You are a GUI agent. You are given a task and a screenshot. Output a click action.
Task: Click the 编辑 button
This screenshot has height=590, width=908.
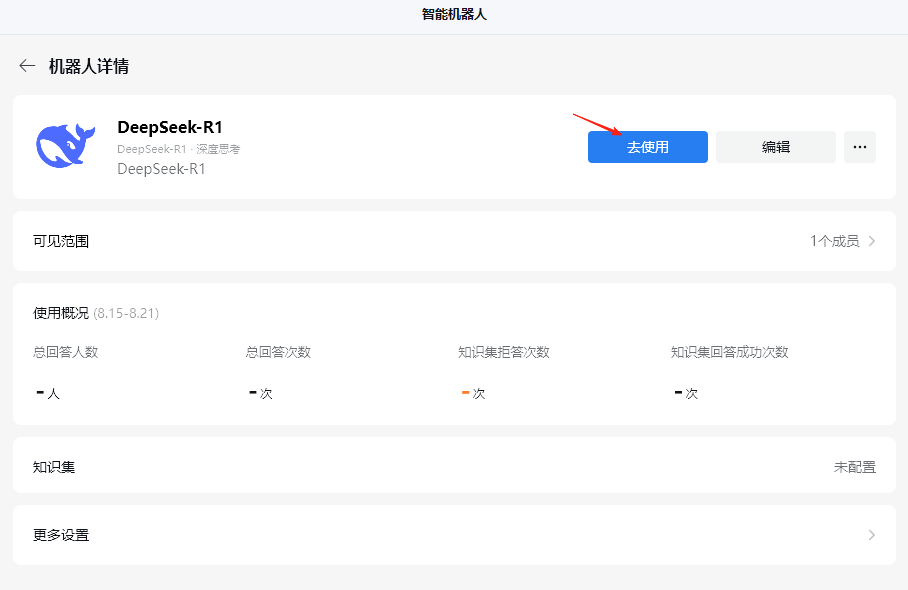click(x=775, y=147)
